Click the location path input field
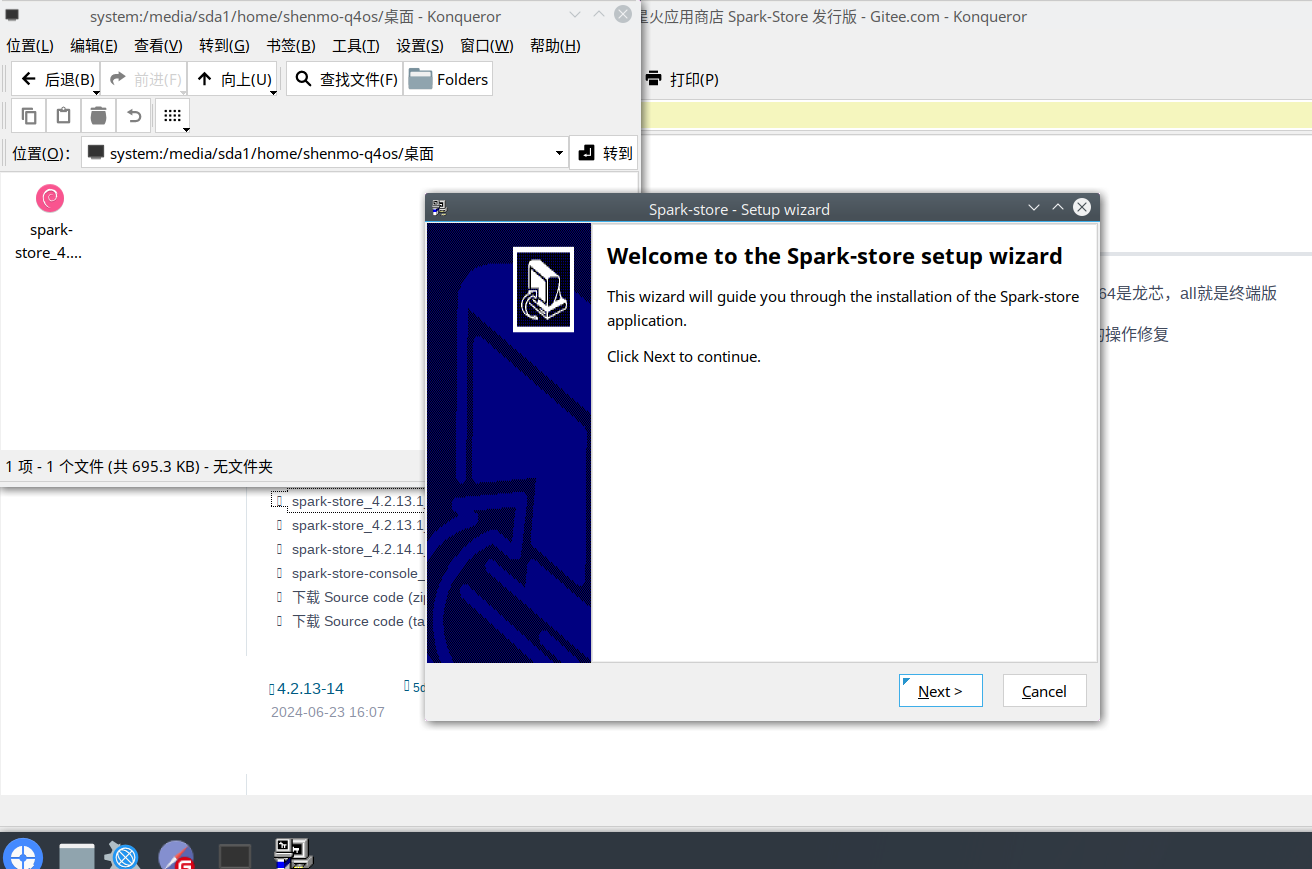Image resolution: width=1312 pixels, height=869 pixels. [x=320, y=153]
